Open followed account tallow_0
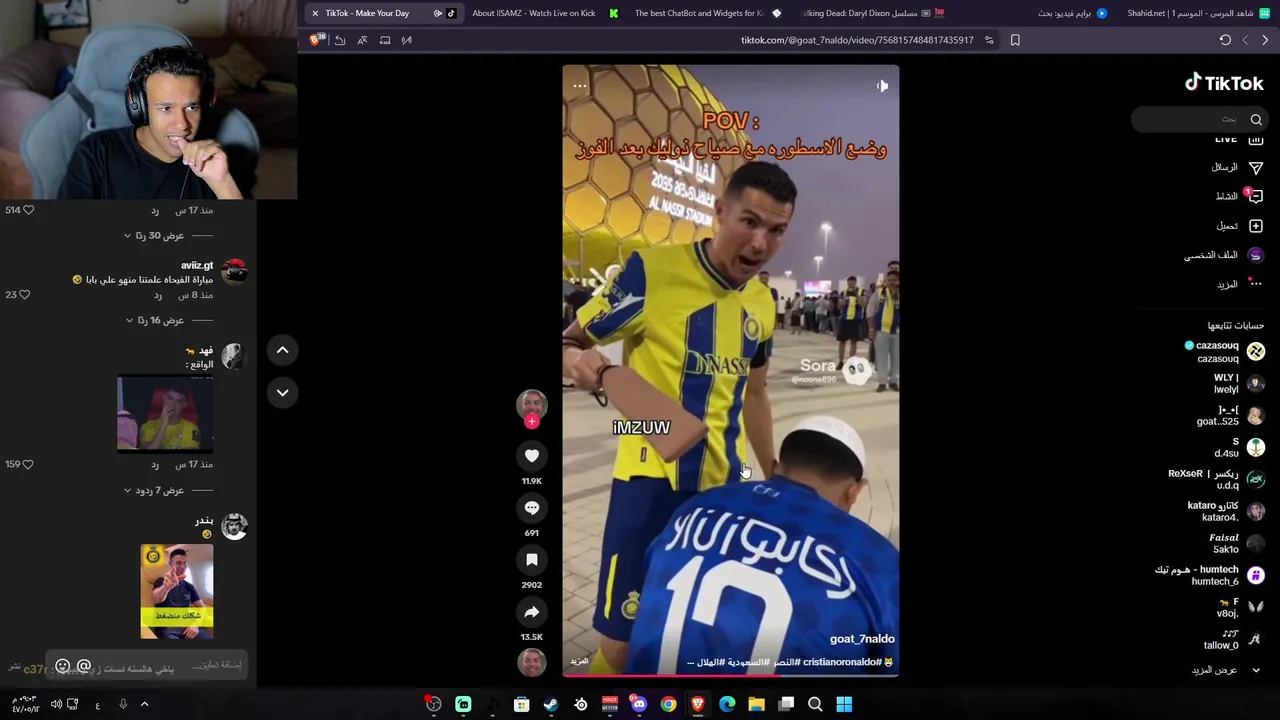1280x720 pixels. coord(1234,639)
